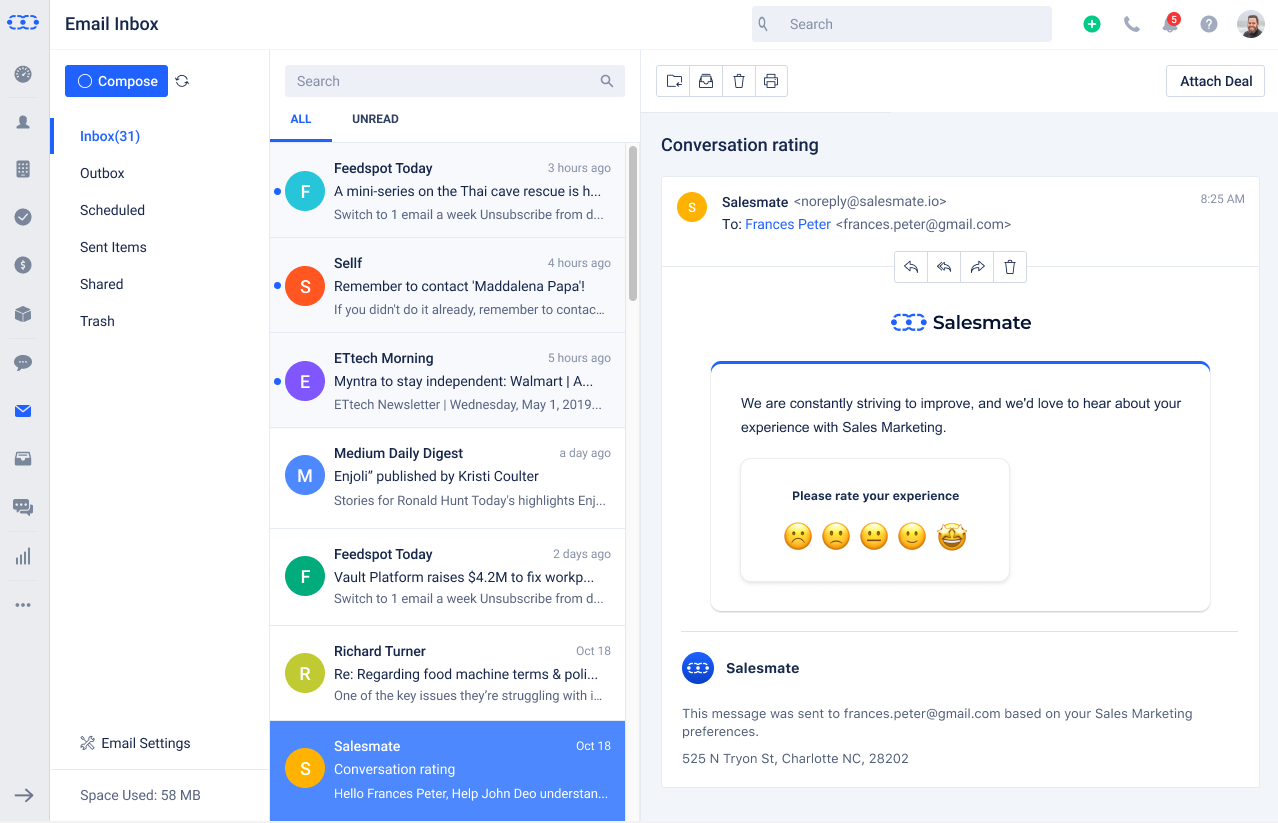Click the round Salesmate logo in email footer
Image resolution: width=1278 pixels, height=823 pixels.
coord(697,668)
